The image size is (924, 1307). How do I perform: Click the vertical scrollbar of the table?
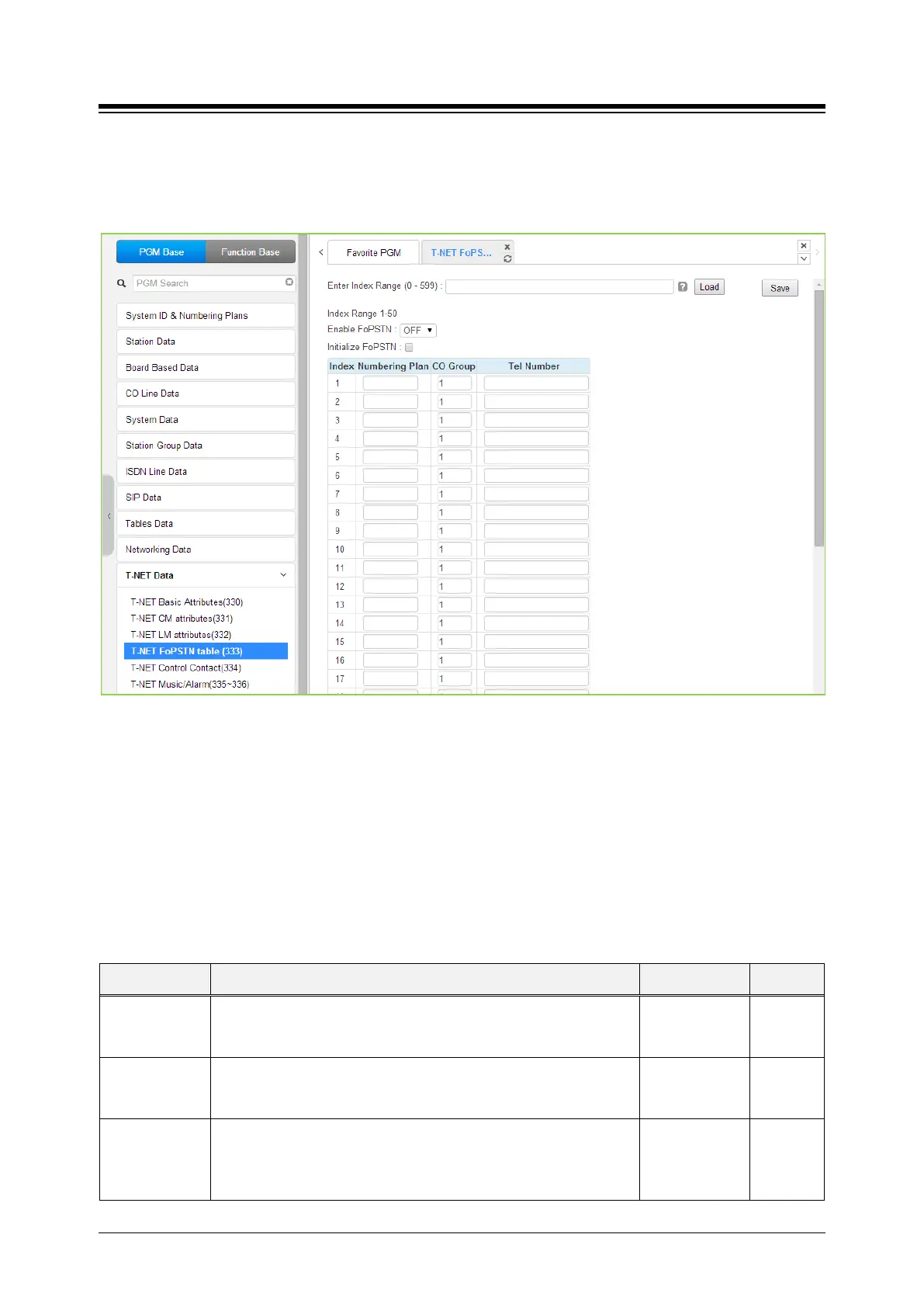819,419
